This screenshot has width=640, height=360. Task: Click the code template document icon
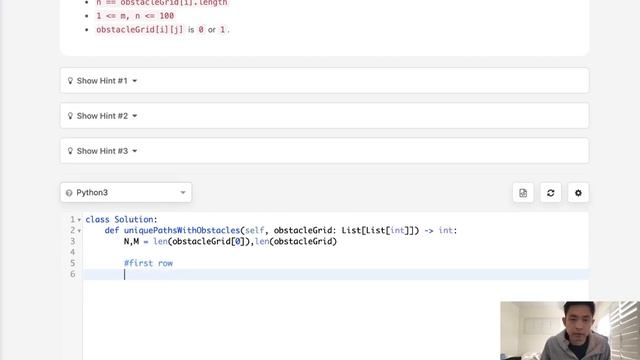[x=523, y=193]
